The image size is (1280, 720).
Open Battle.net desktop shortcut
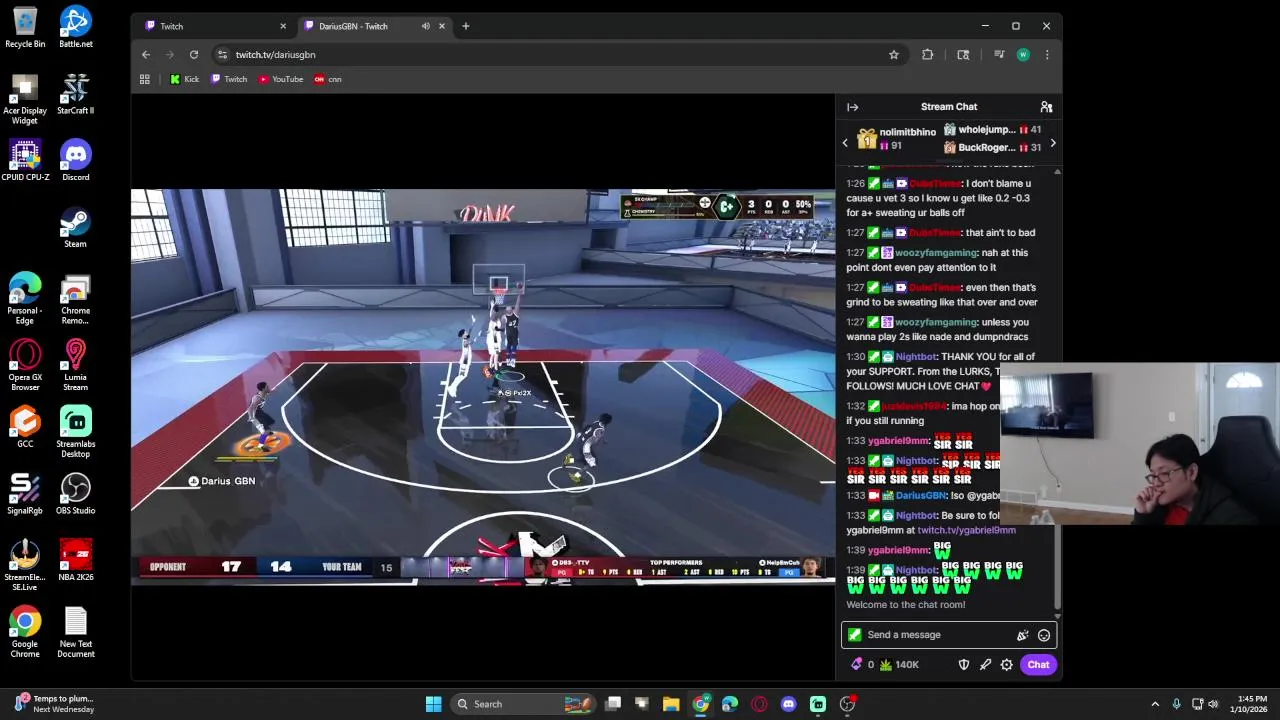pyautogui.click(x=75, y=27)
